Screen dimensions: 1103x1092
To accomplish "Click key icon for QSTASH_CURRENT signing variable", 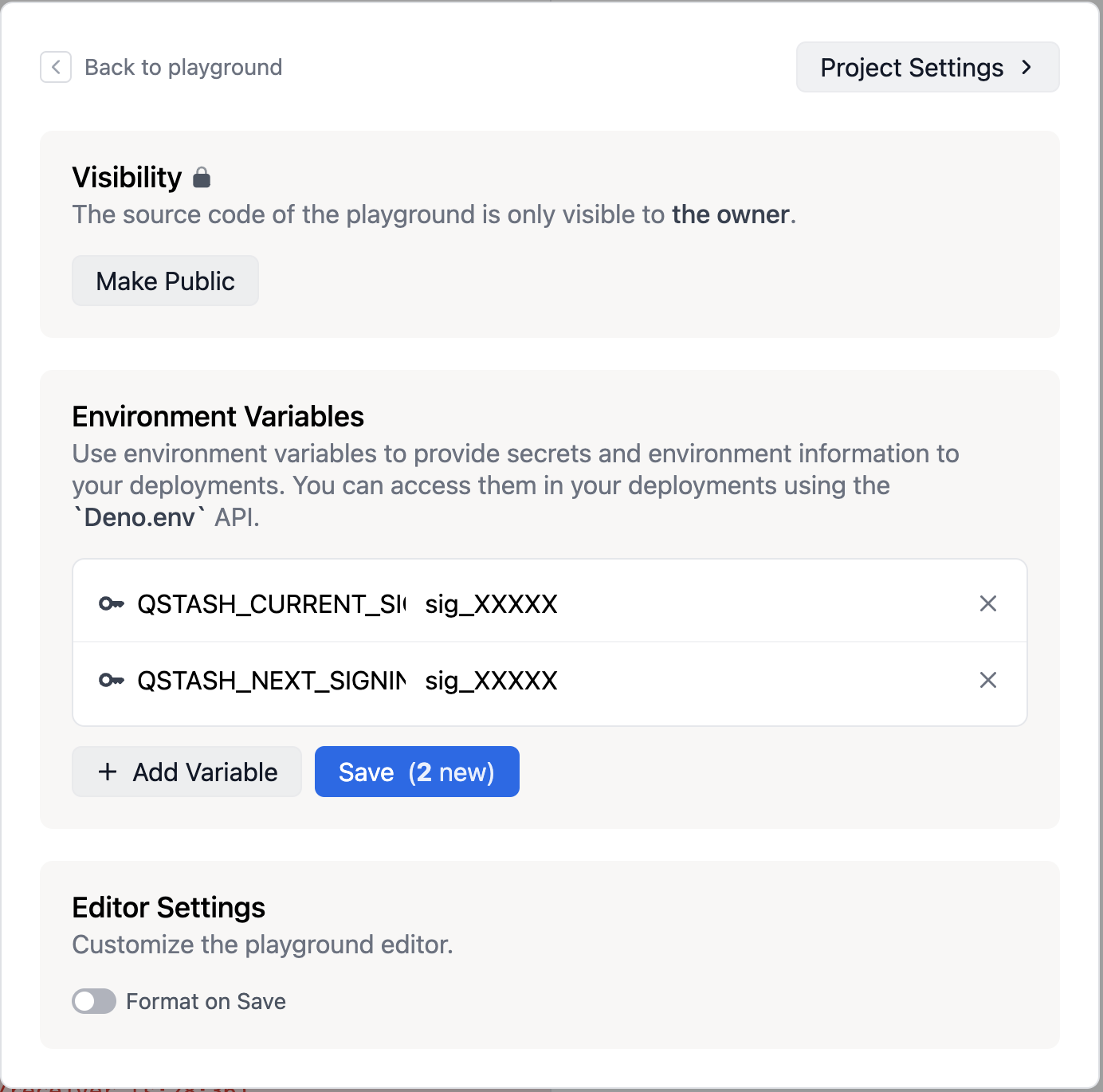I will point(111,604).
